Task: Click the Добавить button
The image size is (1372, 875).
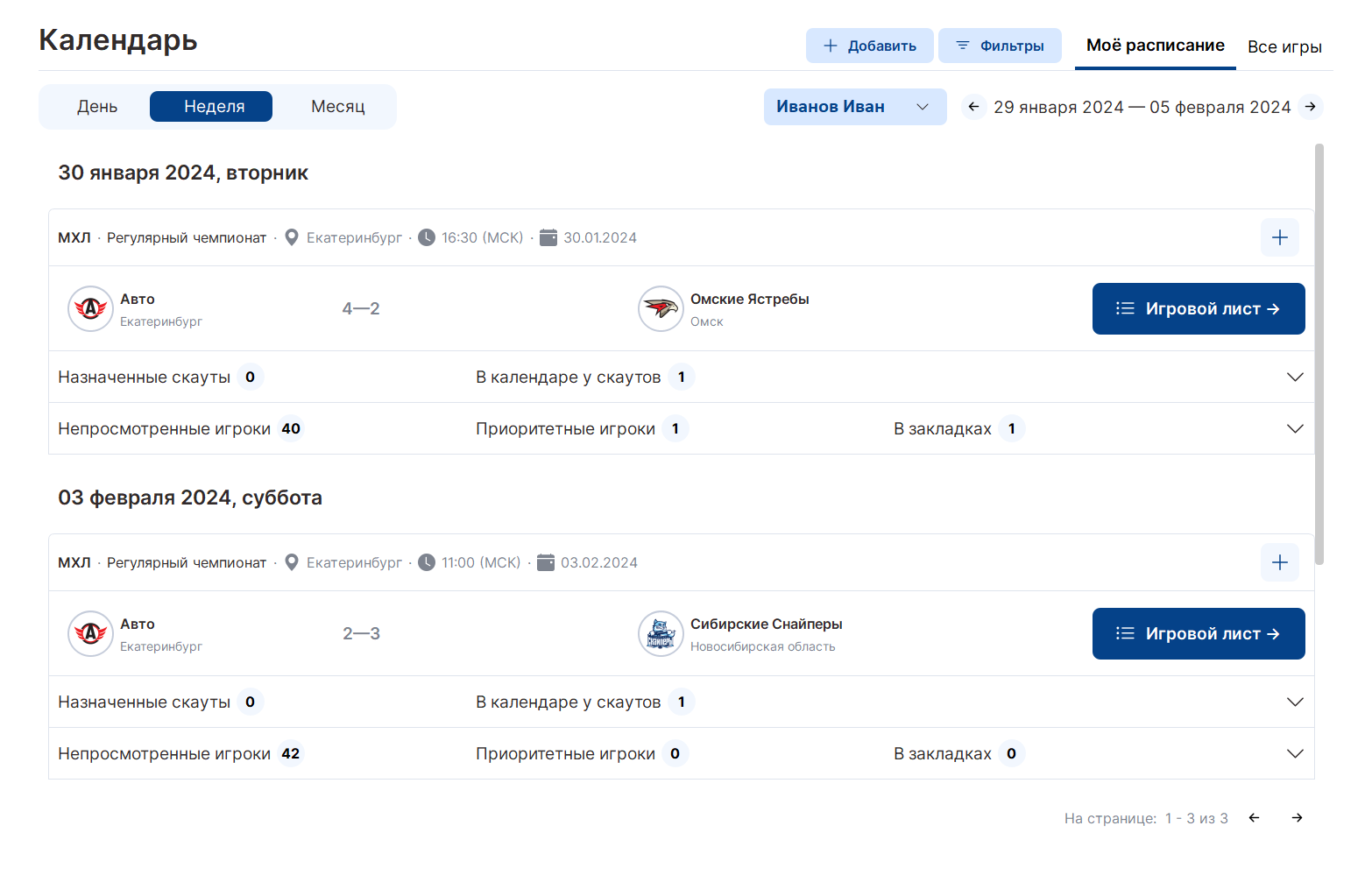Action: [x=870, y=46]
